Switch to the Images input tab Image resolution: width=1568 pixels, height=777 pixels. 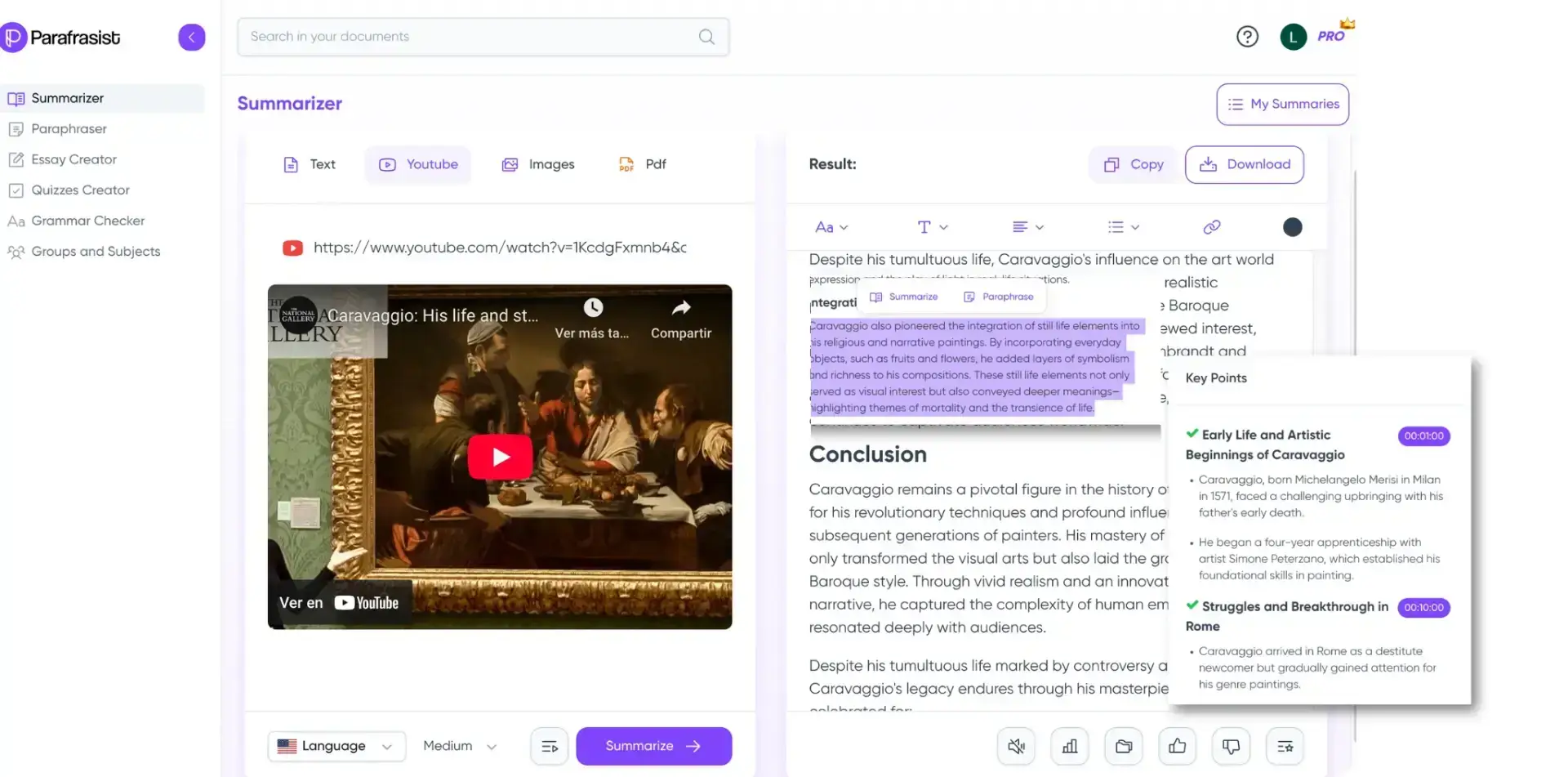[538, 164]
